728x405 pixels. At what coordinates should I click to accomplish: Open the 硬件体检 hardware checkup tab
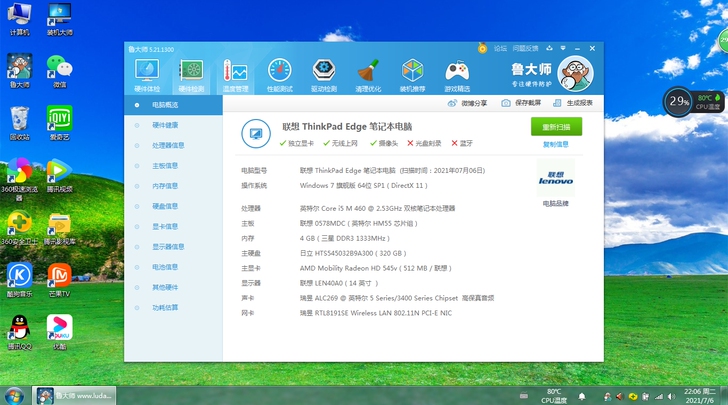[147, 76]
